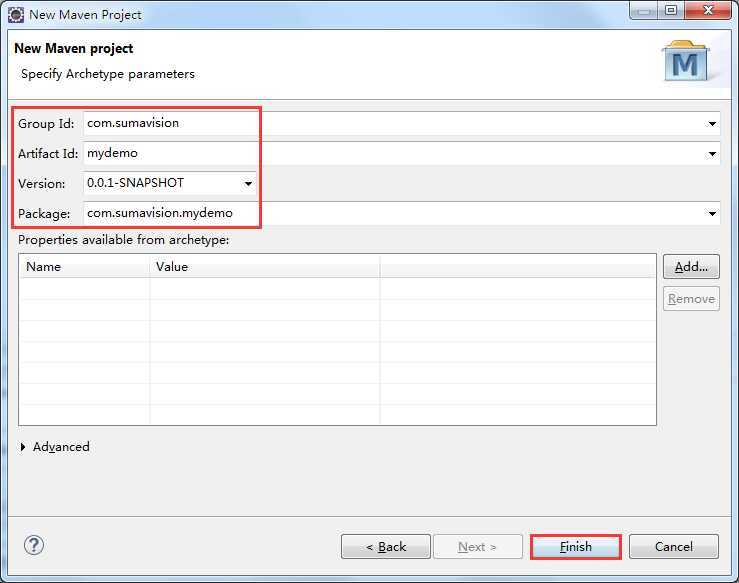Open the Group Id dropdown arrow

(x=712, y=123)
